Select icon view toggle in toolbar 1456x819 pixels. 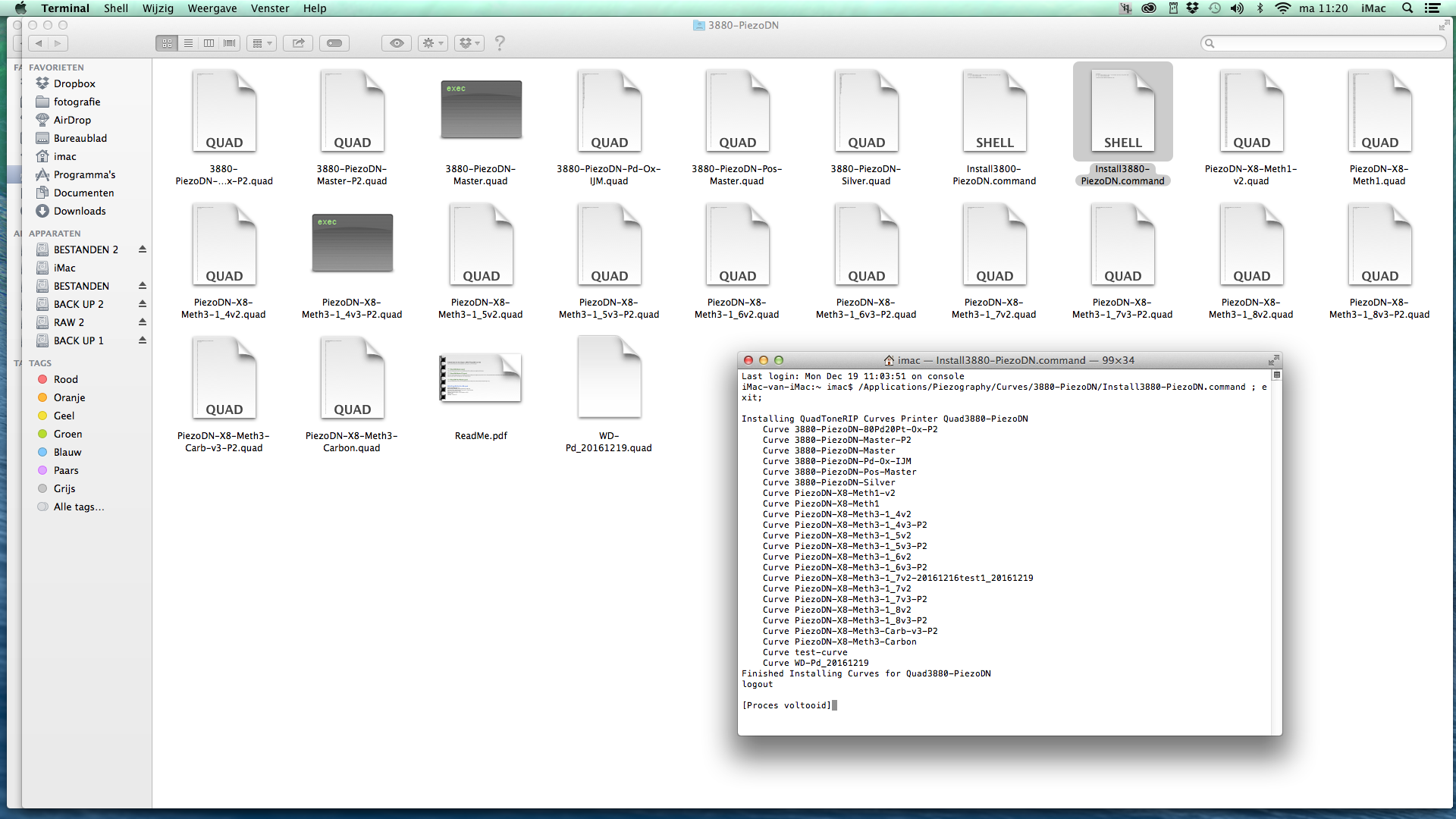tap(168, 43)
